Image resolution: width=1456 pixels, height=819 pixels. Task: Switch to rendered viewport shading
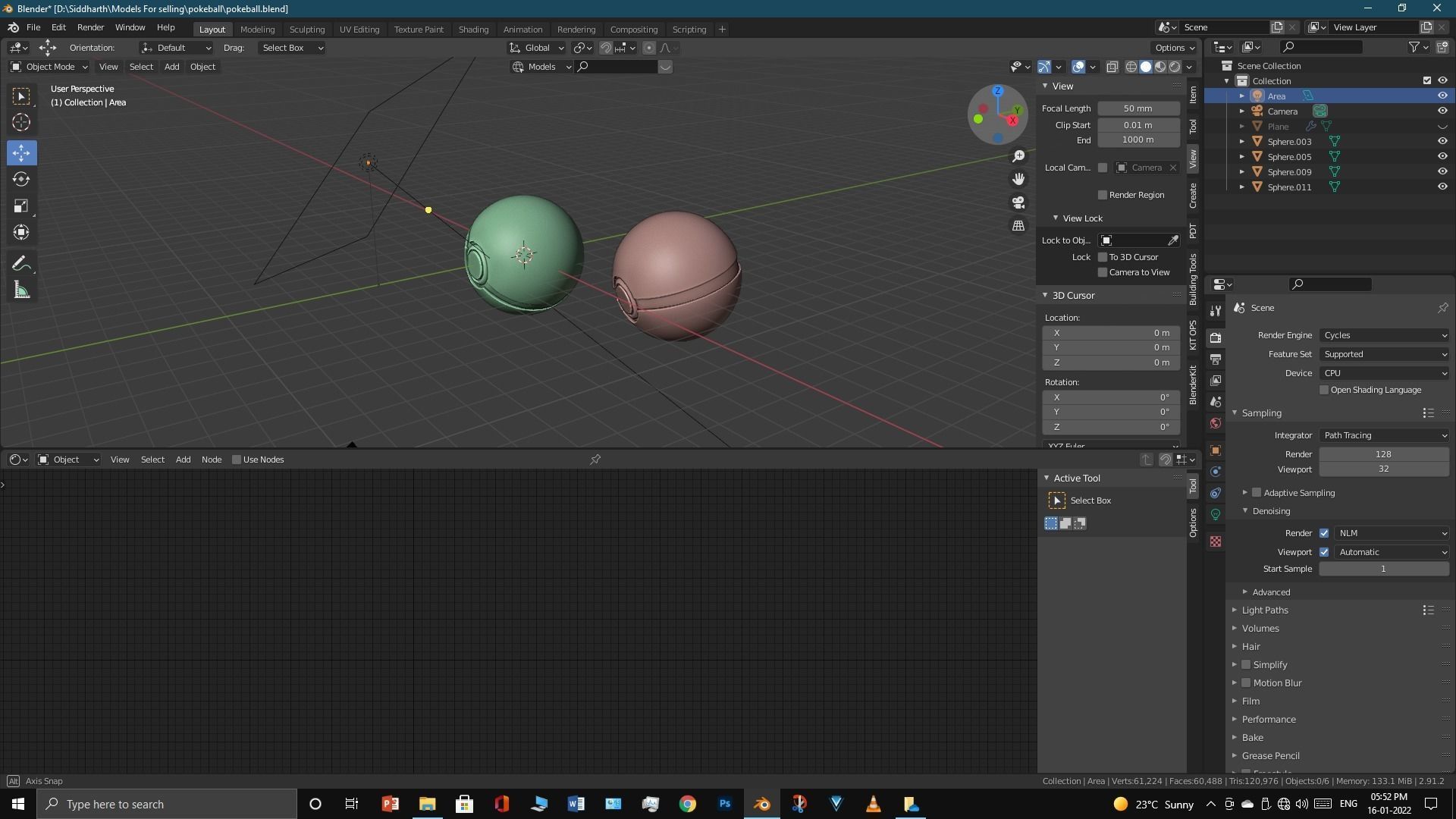point(1175,67)
